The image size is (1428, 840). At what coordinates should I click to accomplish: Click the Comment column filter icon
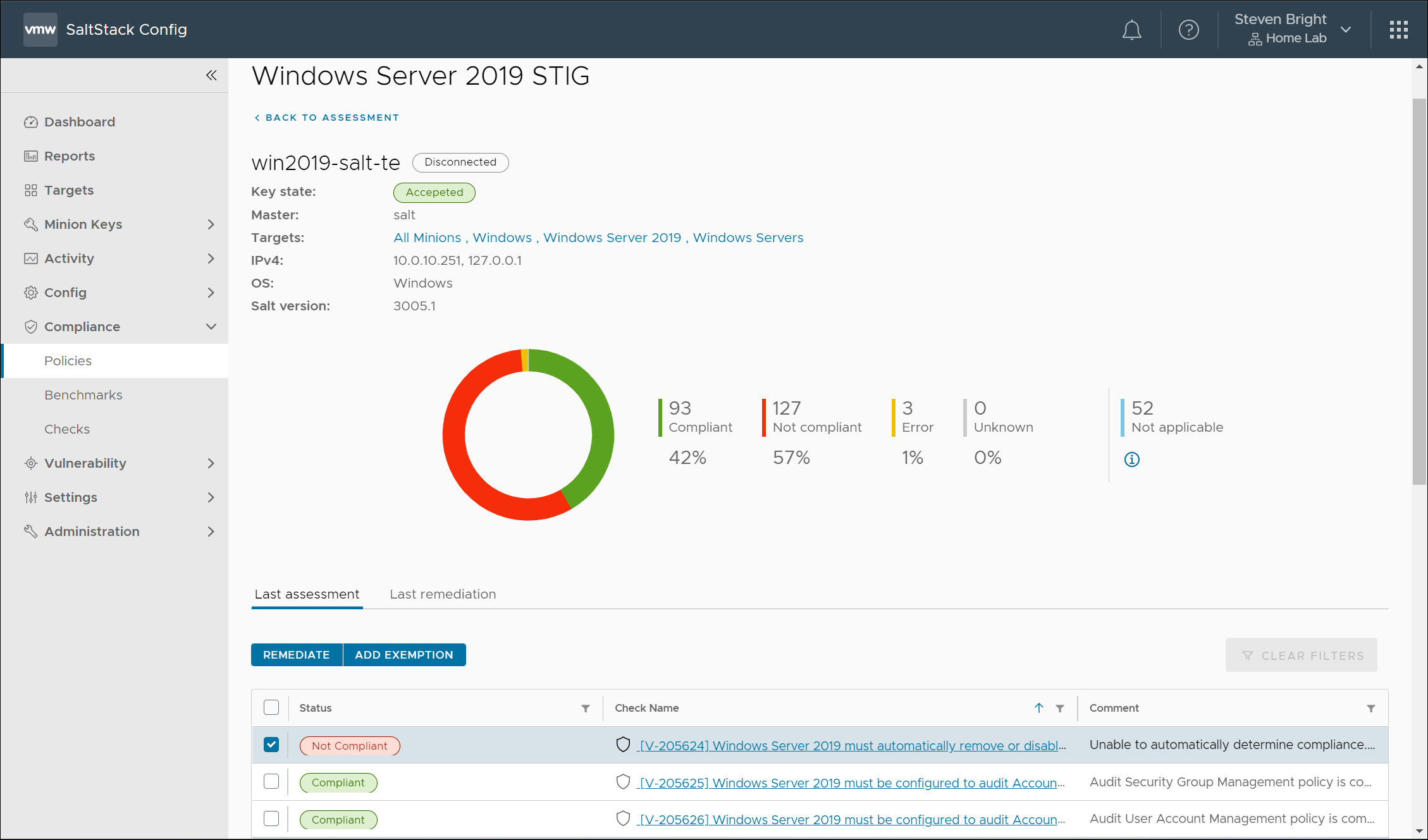(x=1370, y=709)
